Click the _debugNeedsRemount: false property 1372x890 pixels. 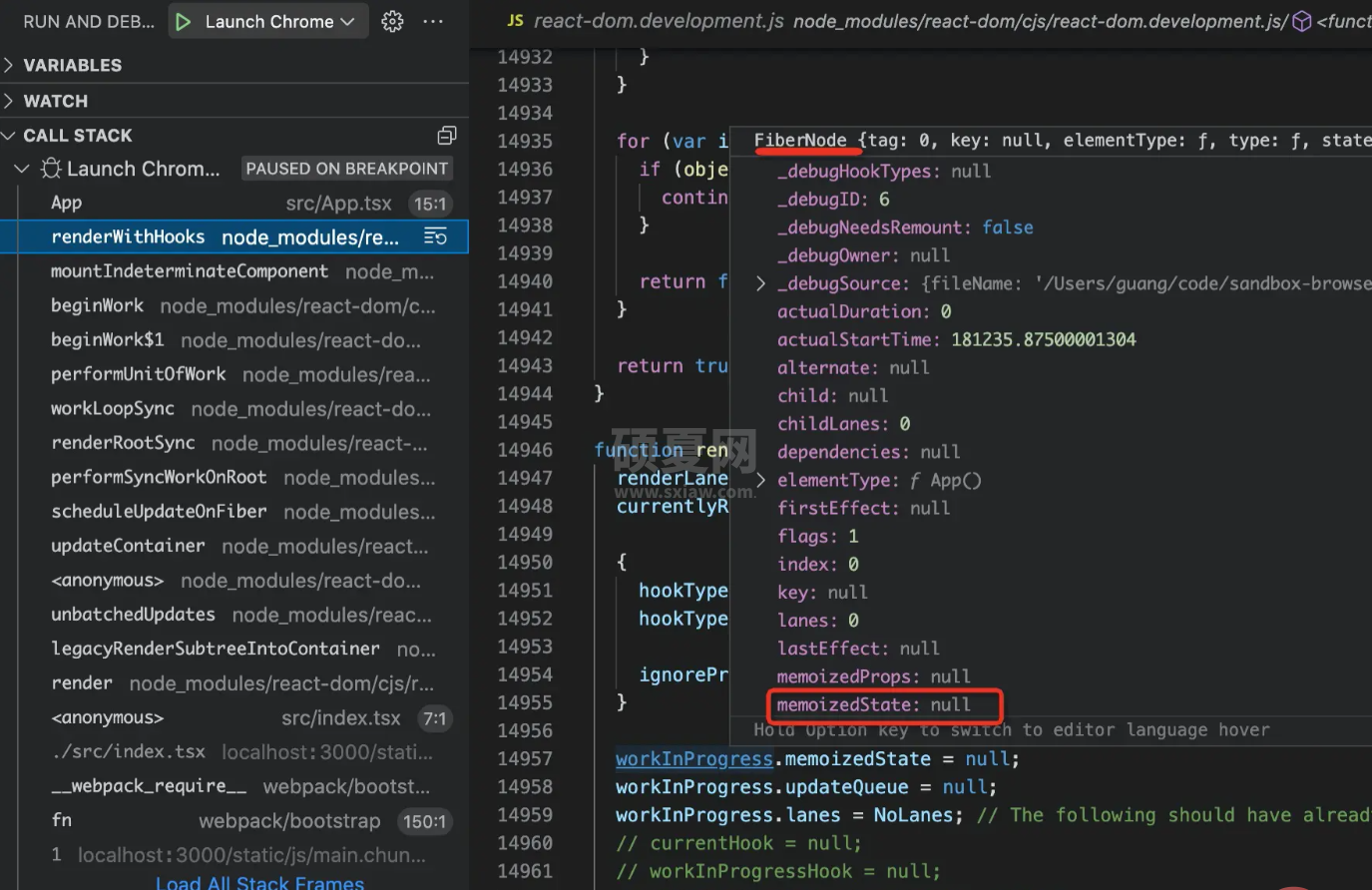click(905, 227)
